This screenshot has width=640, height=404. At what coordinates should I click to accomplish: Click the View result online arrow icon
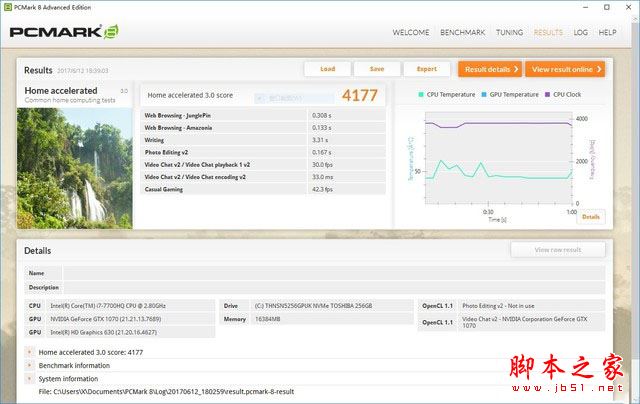coord(599,69)
